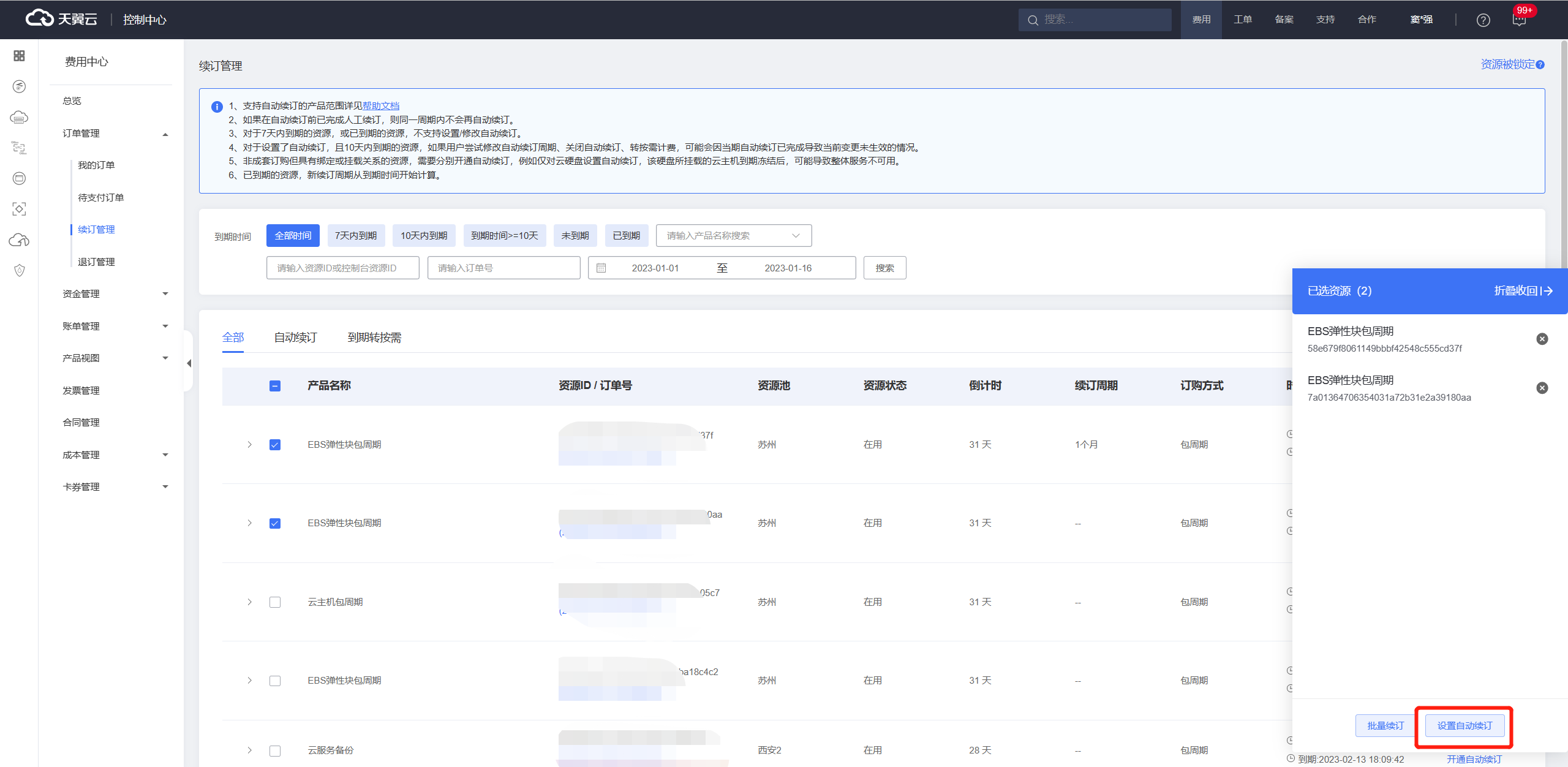Click the resource ID input field
Screen dimensions: 1568x767
342,268
